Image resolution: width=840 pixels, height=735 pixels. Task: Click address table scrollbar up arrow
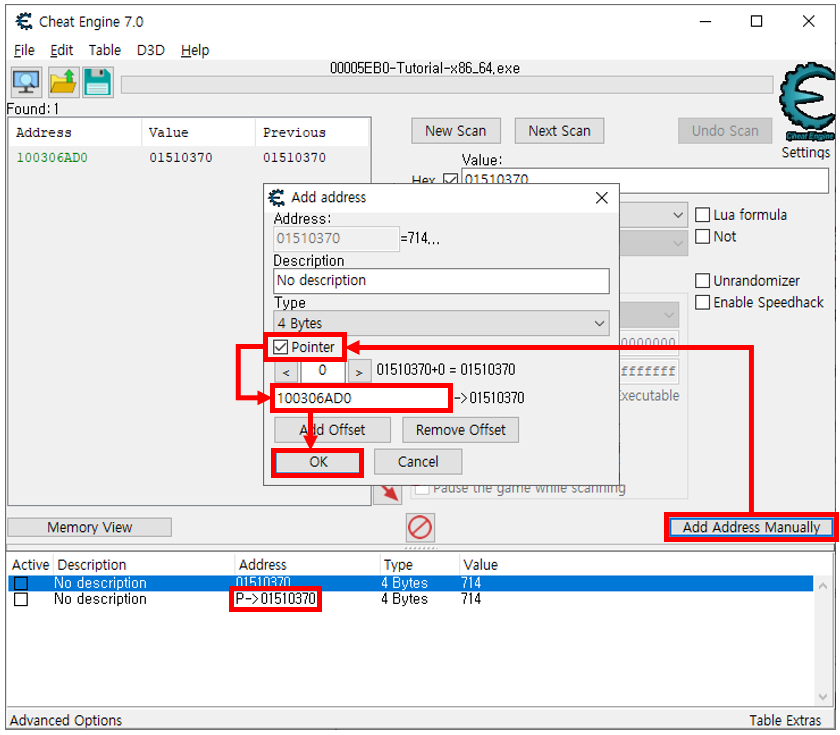pyautogui.click(x=823, y=586)
